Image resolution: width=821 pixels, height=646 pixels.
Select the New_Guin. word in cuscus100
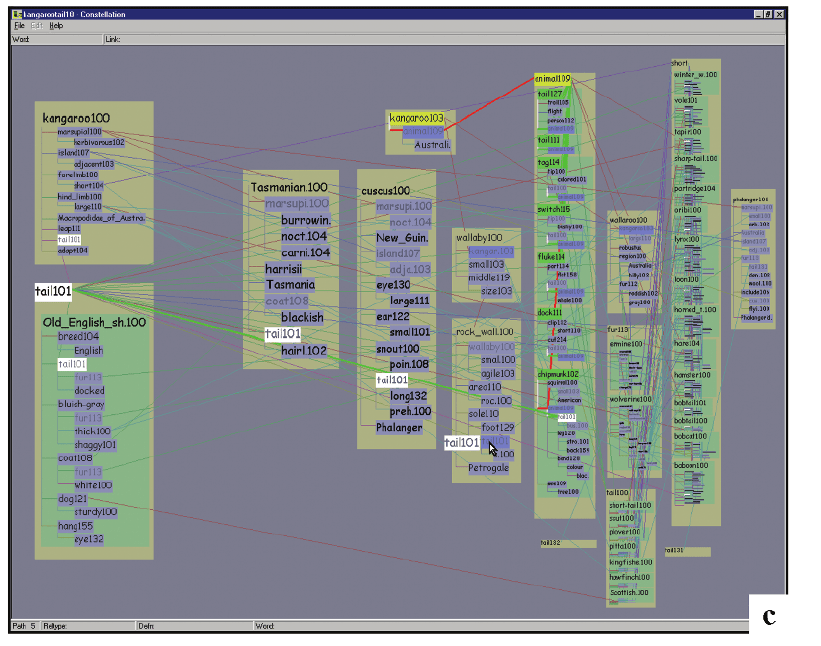pos(403,237)
